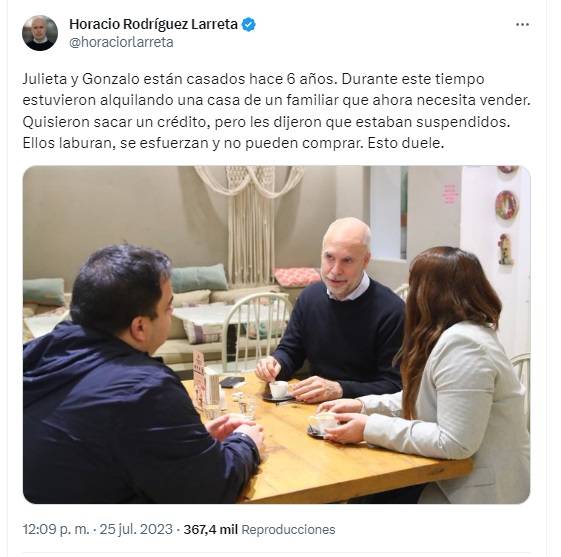
Task: Click the white espresso cup being stirred
Action: pos(278,390)
